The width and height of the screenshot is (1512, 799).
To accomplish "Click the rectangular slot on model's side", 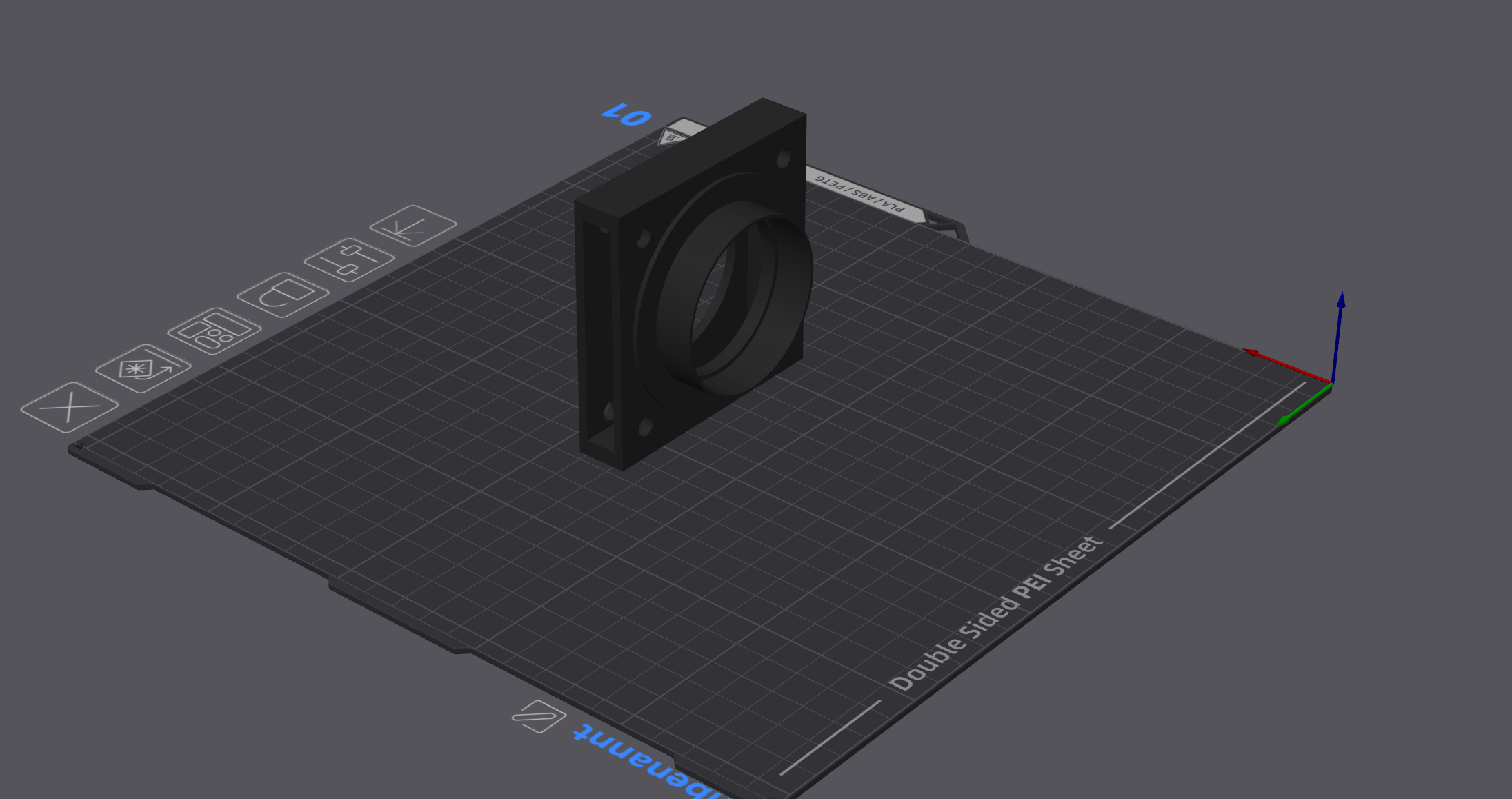I will pyautogui.click(x=597, y=337).
